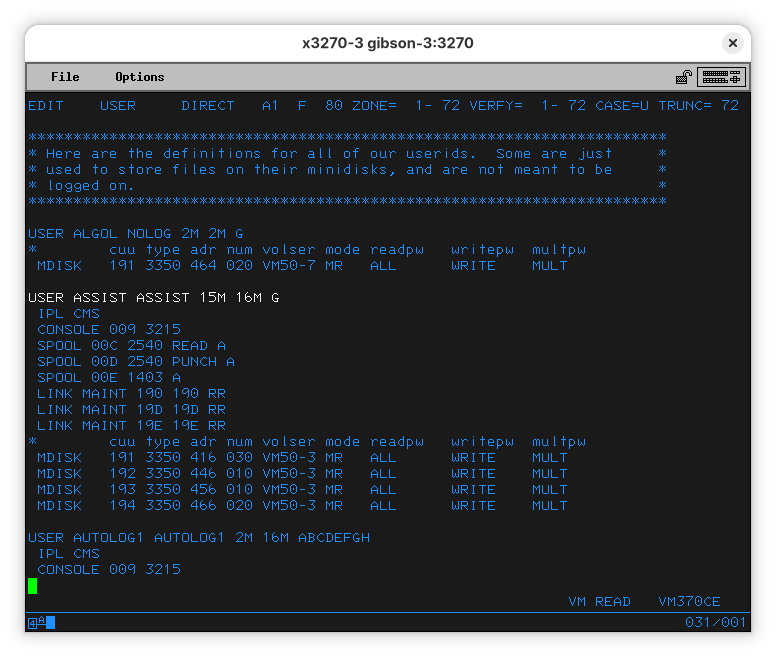Click the unlocked padlock icon
This screenshot has height=657, width=776.
tap(684, 77)
